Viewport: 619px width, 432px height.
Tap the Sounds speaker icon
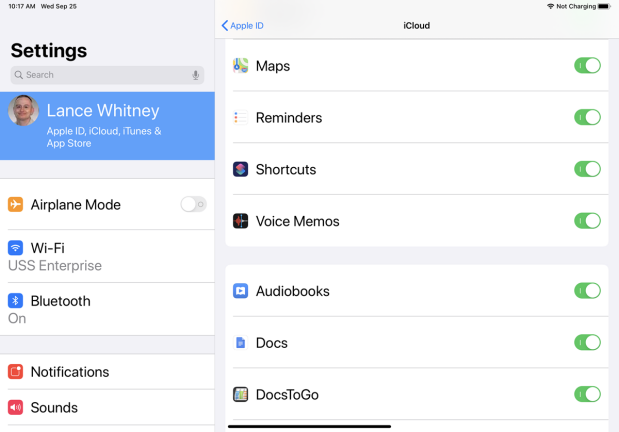[x=15, y=407]
